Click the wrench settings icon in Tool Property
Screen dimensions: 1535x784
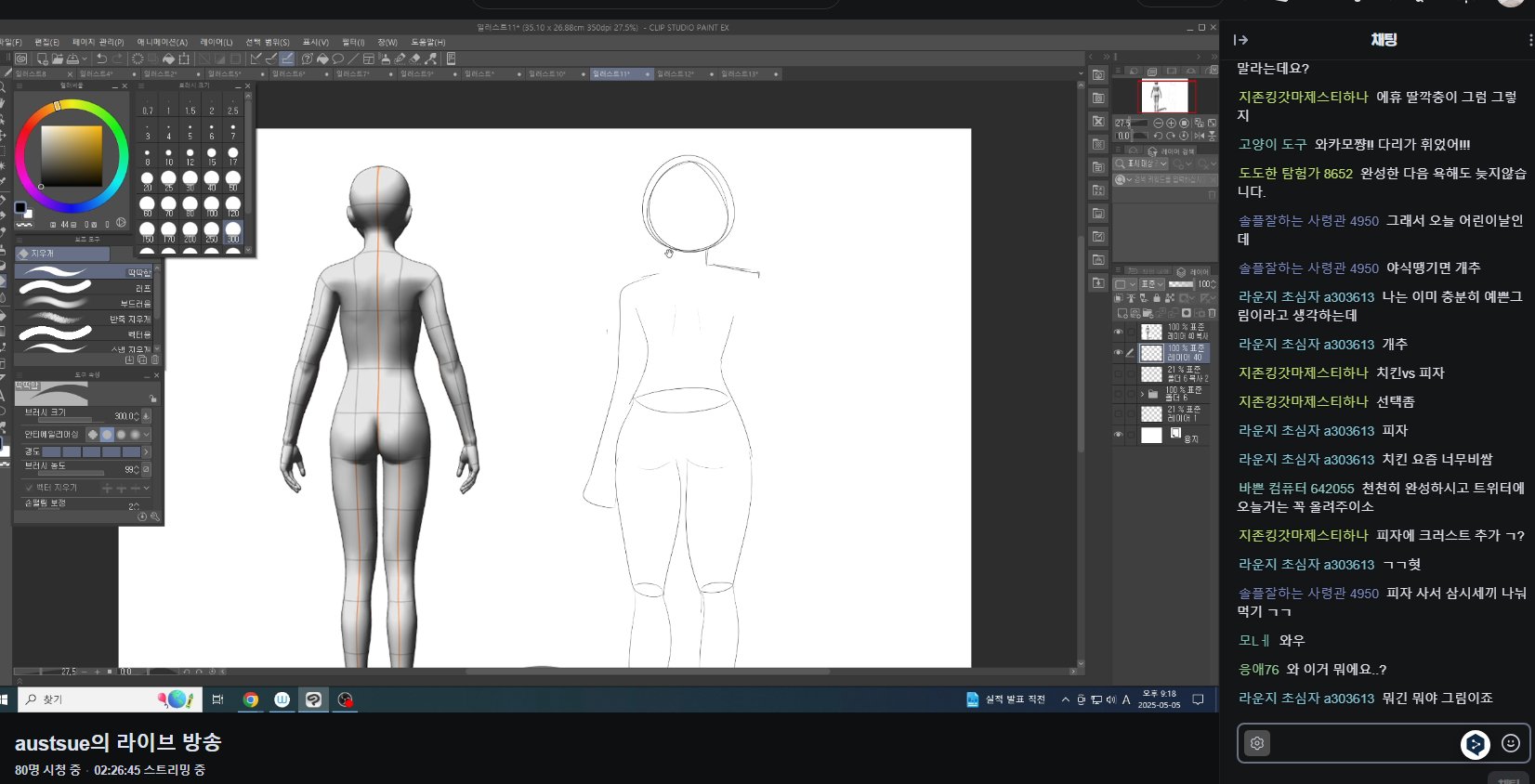point(154,516)
